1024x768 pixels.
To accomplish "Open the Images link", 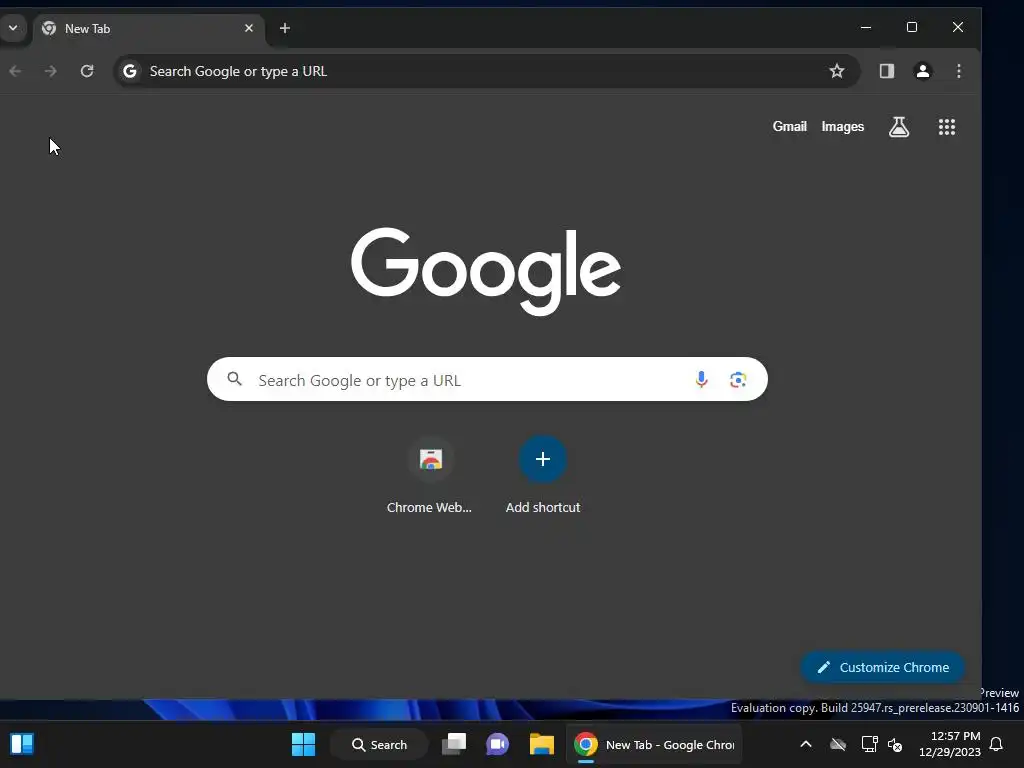I will tap(842, 127).
